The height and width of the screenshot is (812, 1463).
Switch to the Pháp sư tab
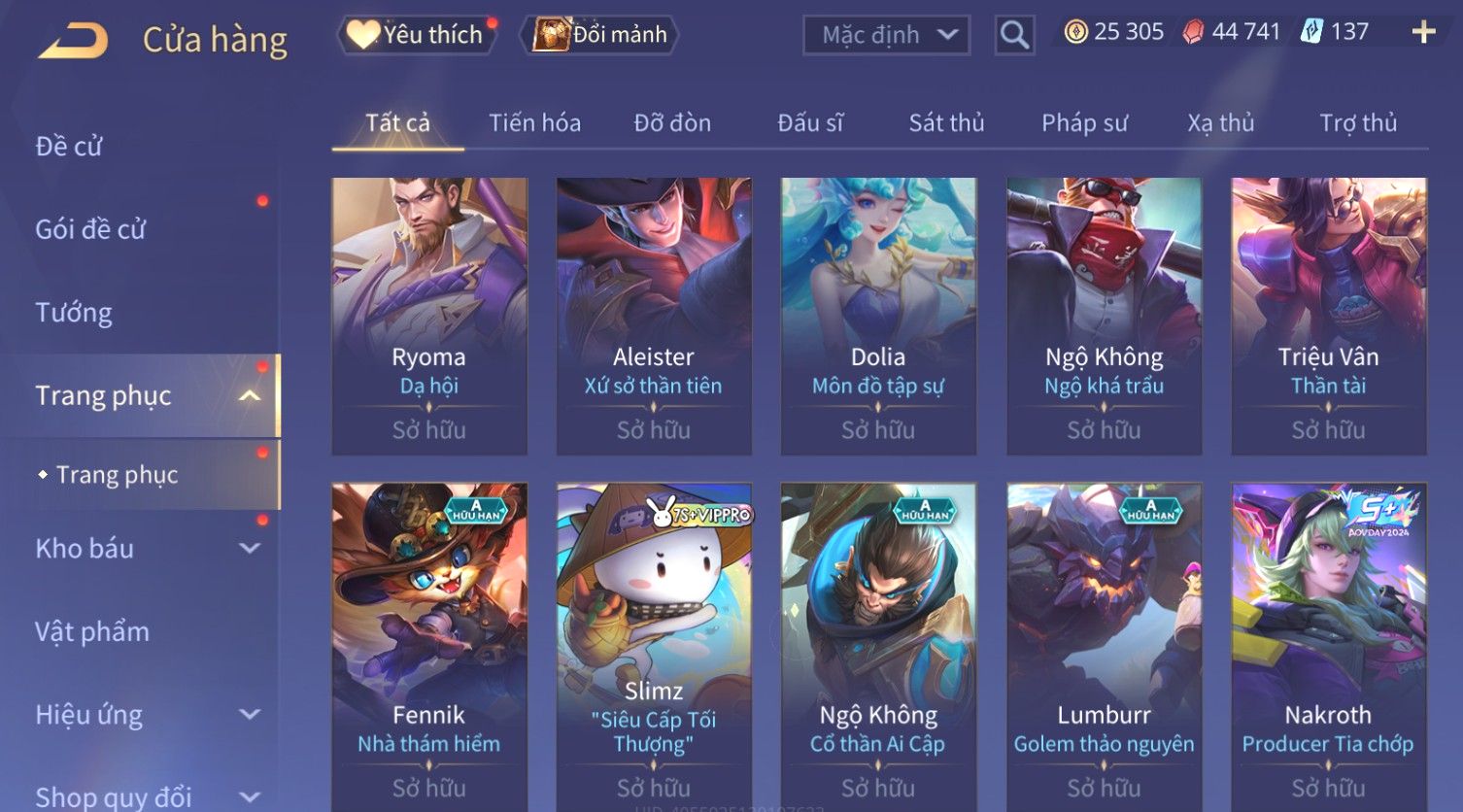[x=1084, y=122]
